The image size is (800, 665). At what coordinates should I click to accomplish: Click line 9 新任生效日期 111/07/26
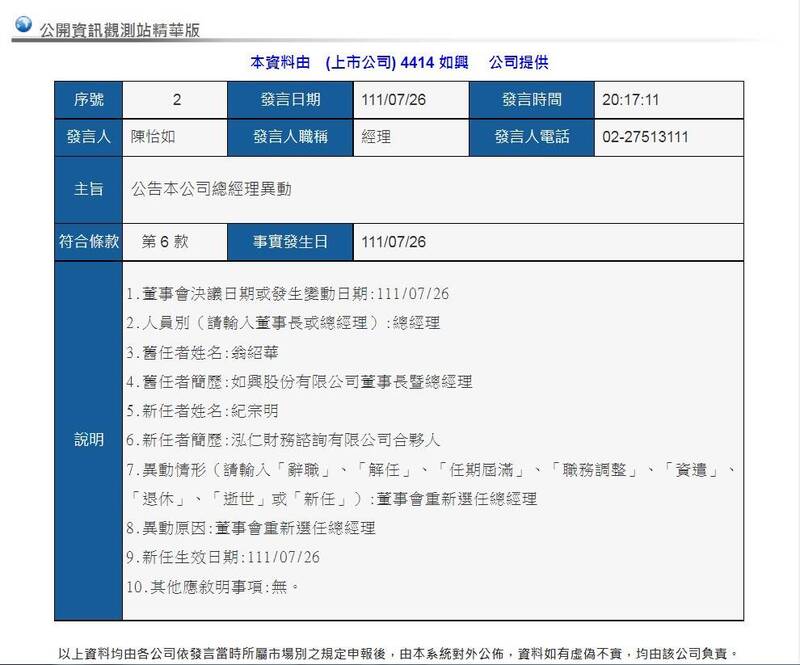tap(223, 557)
